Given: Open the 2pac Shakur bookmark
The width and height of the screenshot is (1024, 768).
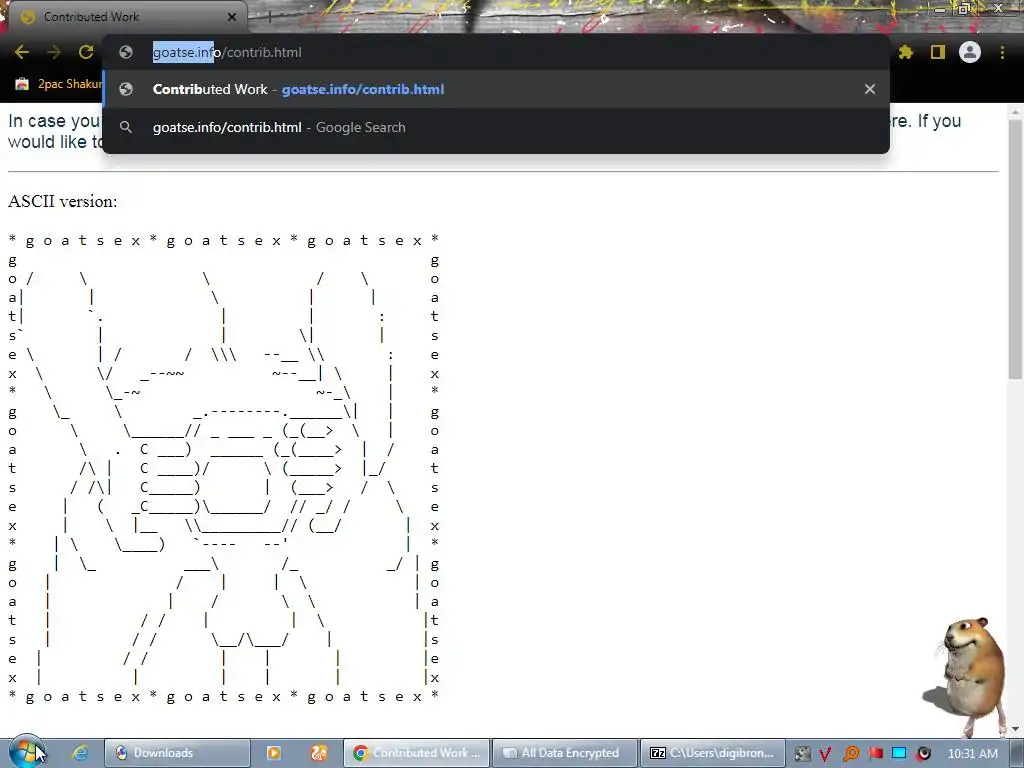Looking at the screenshot, I should [59, 84].
